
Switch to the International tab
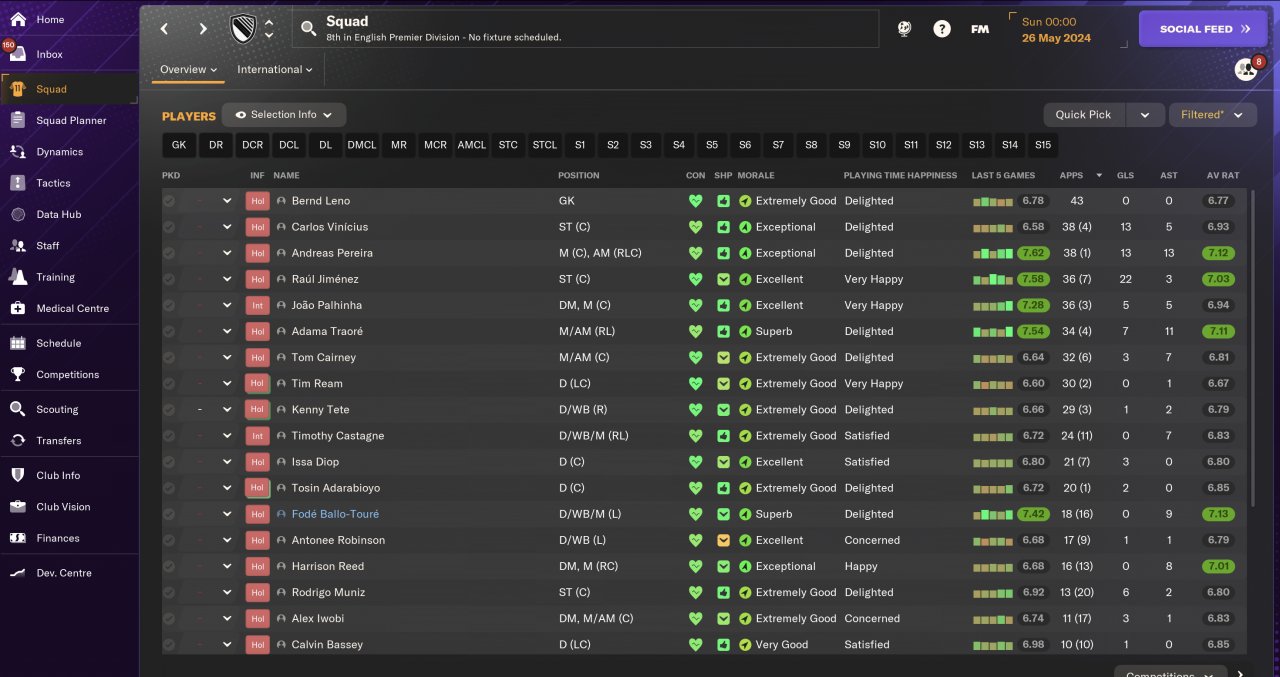point(275,70)
